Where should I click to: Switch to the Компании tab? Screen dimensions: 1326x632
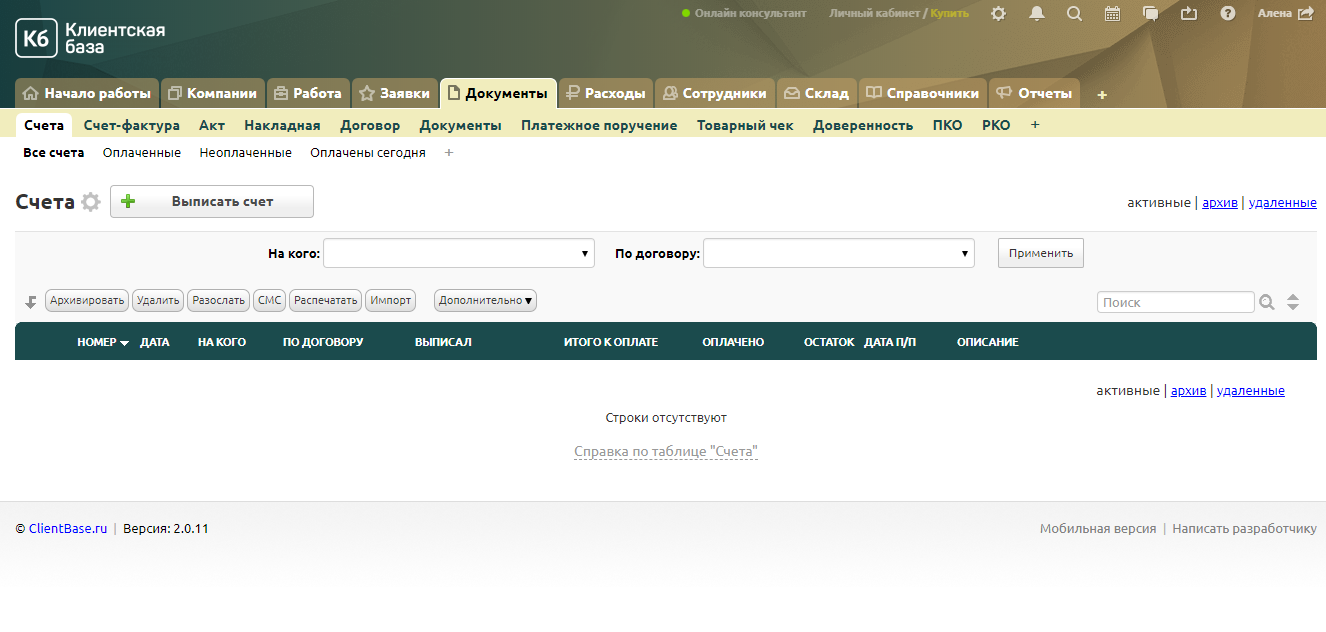coord(213,93)
